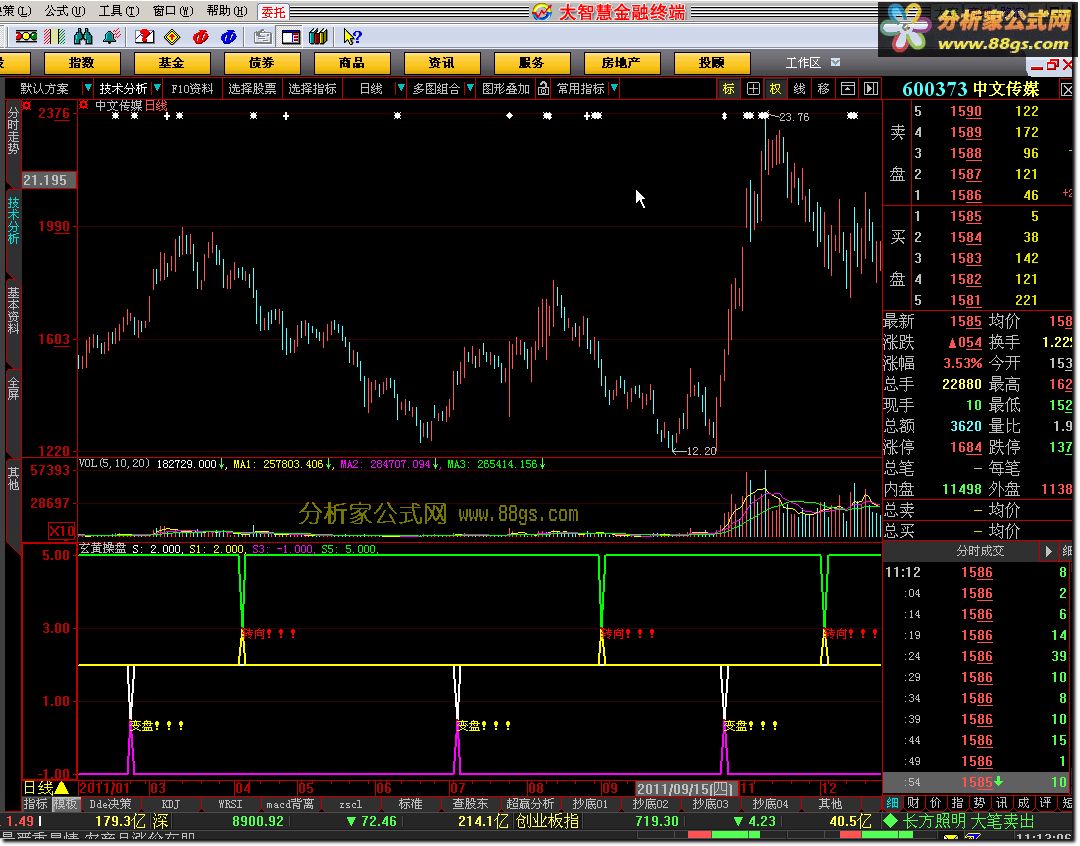
Task: Select the KDJ indicator tab
Action: tap(170, 804)
